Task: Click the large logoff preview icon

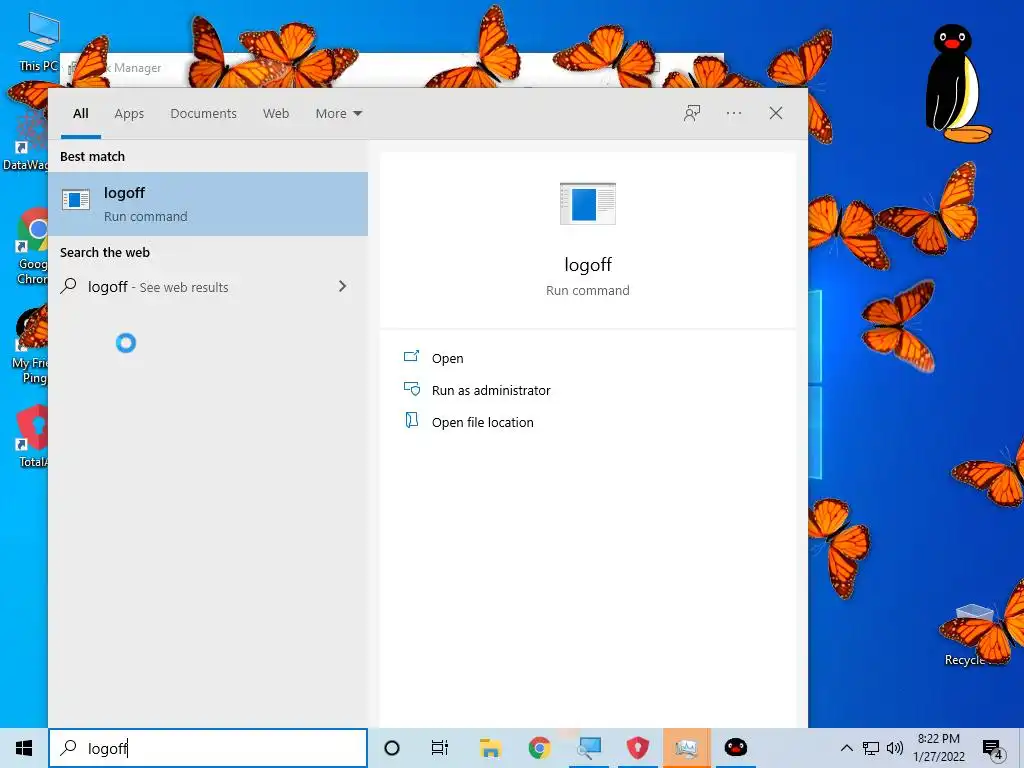Action: [x=588, y=204]
